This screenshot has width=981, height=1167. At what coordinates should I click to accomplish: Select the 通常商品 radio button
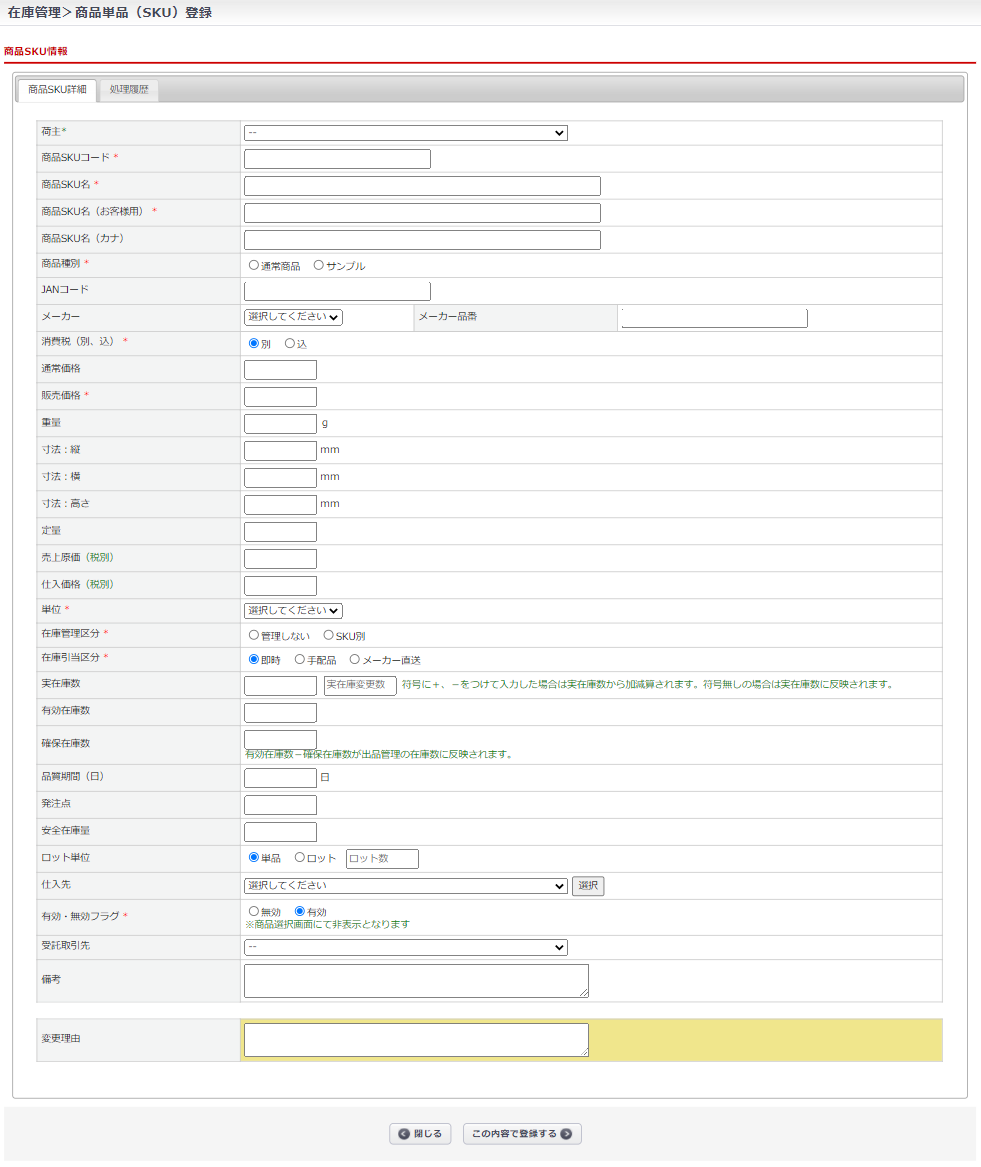coord(254,266)
